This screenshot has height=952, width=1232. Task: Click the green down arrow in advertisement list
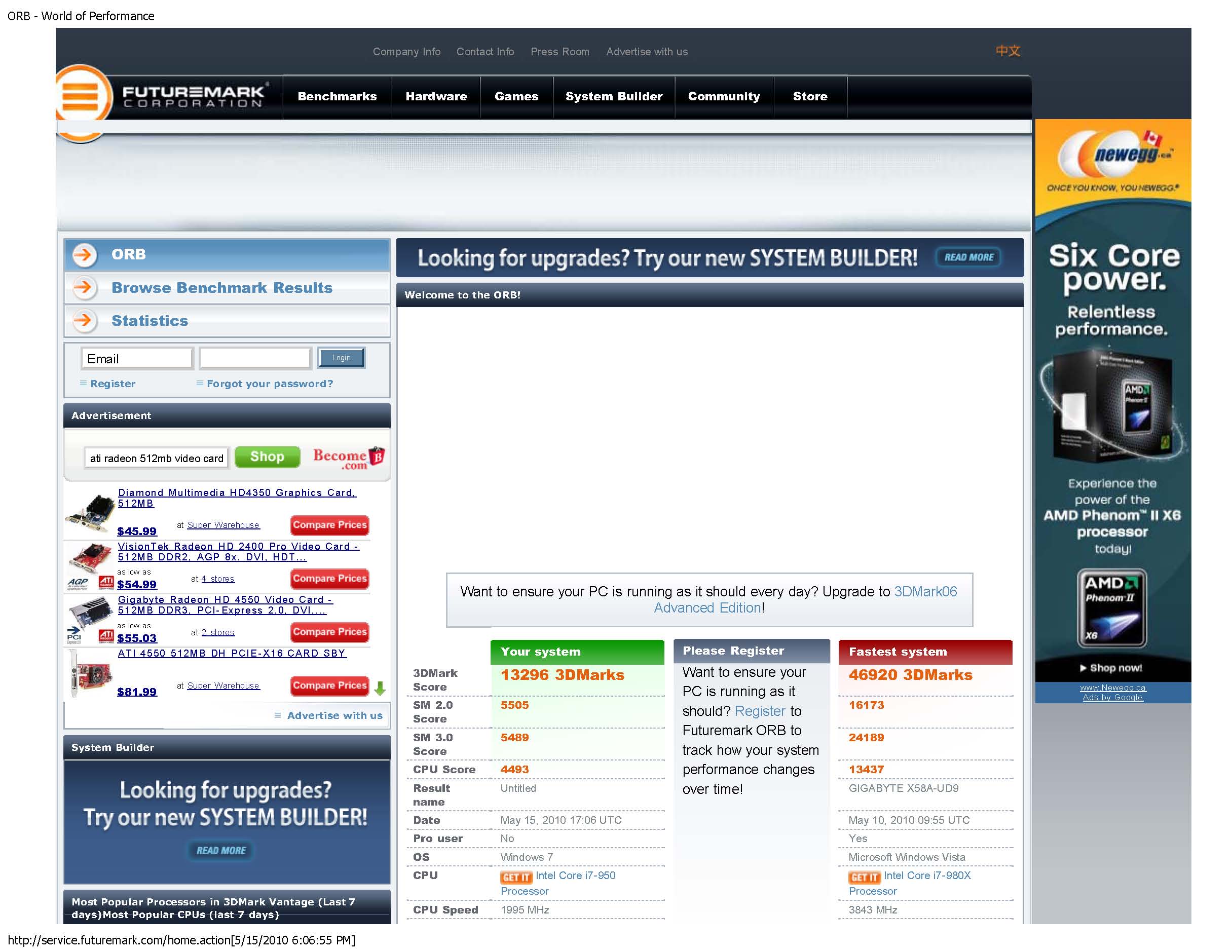click(380, 688)
